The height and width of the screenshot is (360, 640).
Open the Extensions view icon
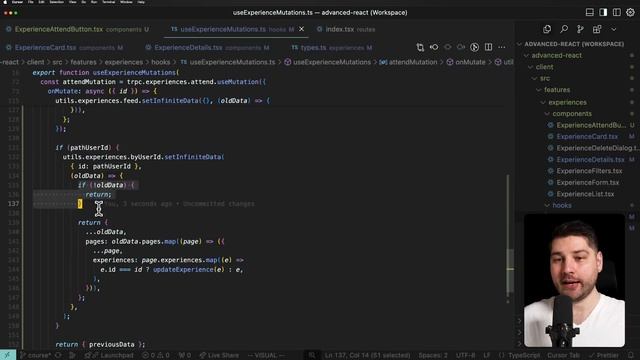[597, 29]
